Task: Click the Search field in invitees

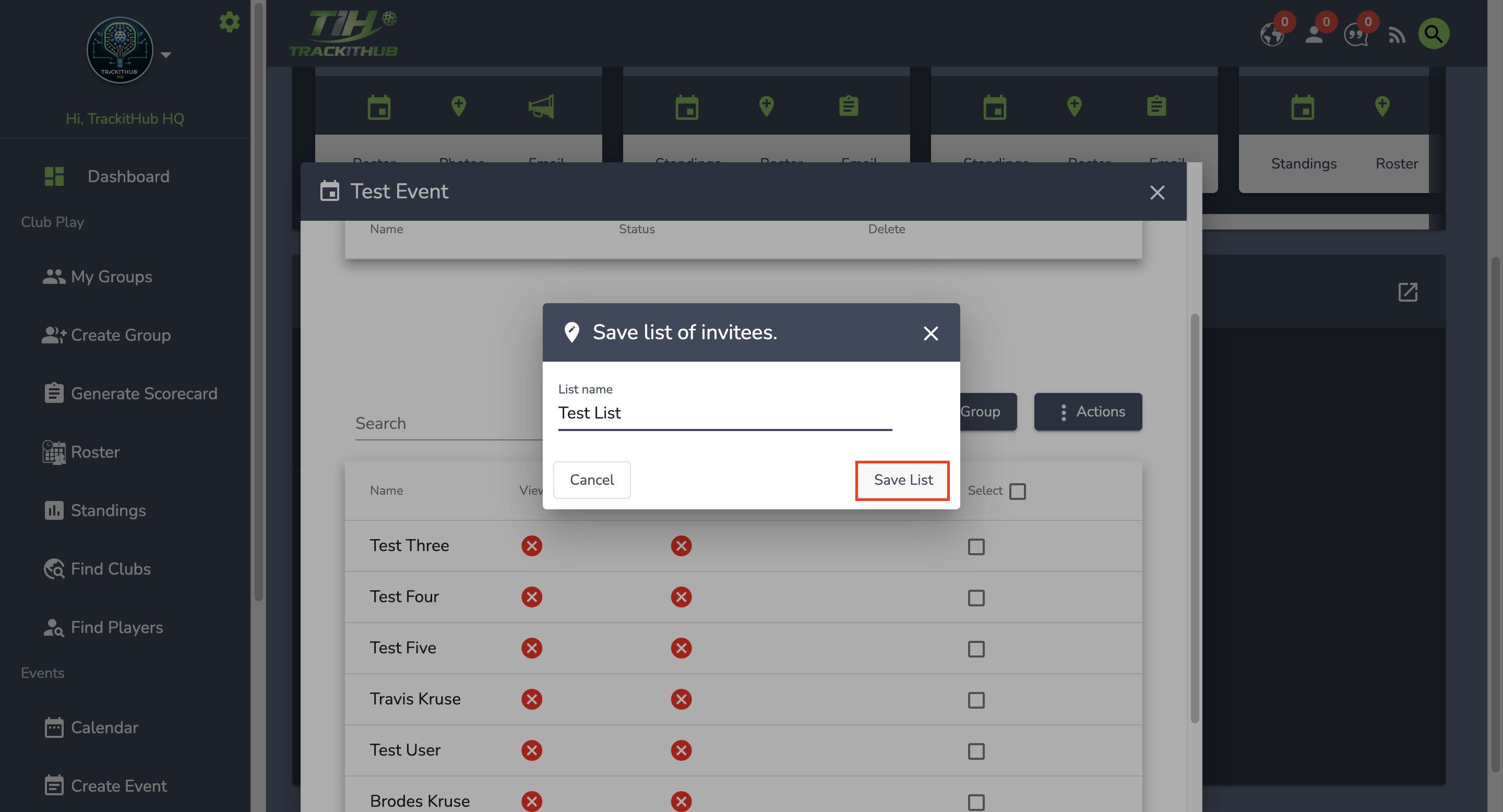Action: (449, 424)
